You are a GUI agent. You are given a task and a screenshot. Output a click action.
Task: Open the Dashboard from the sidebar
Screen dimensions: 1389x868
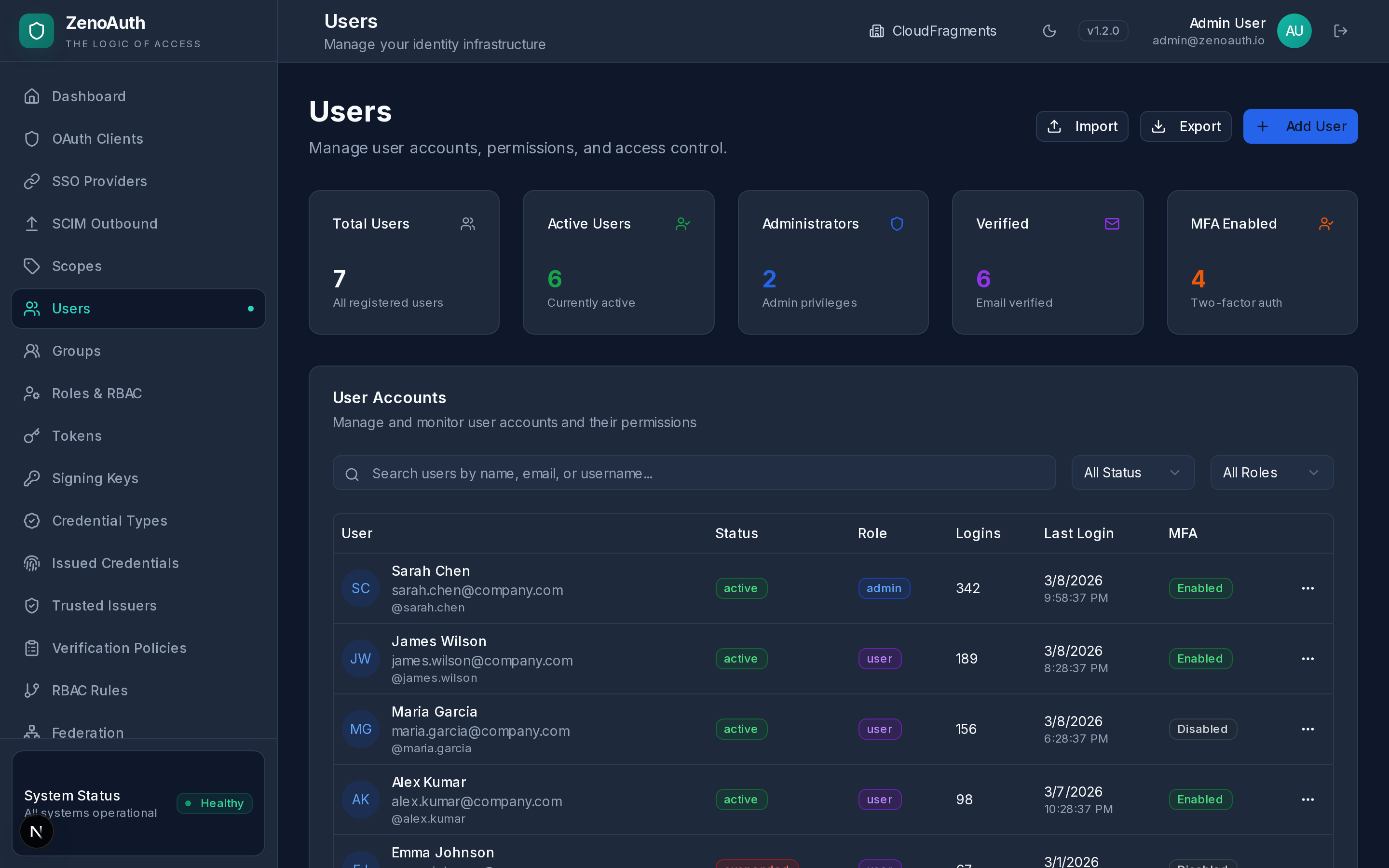point(89,96)
